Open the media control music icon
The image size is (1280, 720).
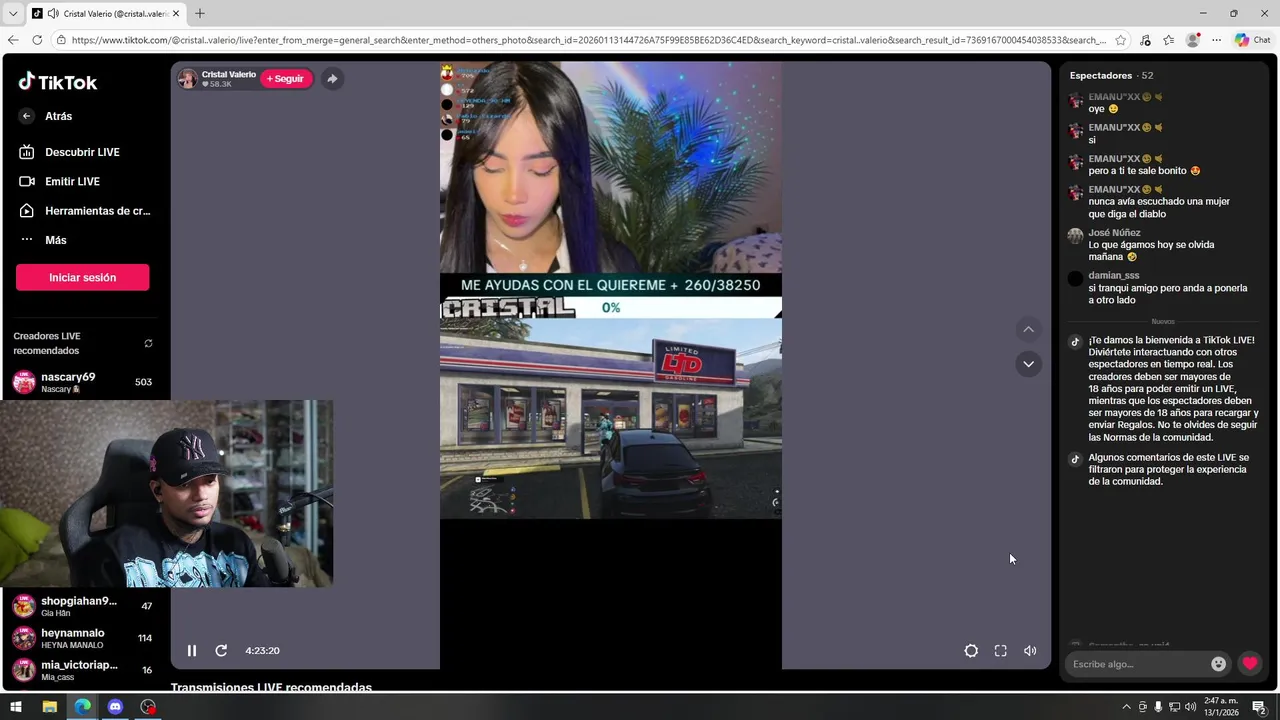1145,40
